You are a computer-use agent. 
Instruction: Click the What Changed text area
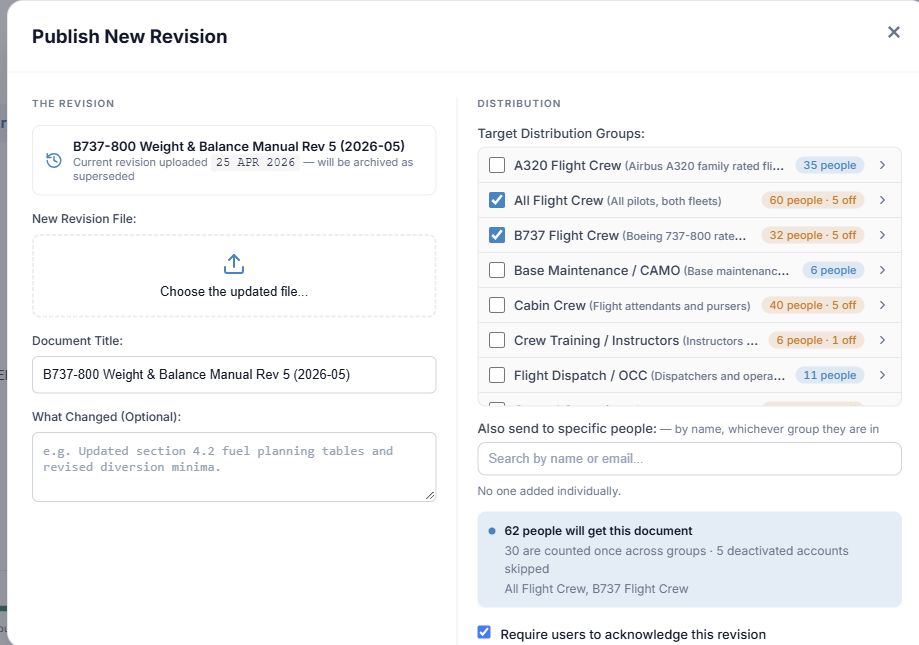pos(234,467)
